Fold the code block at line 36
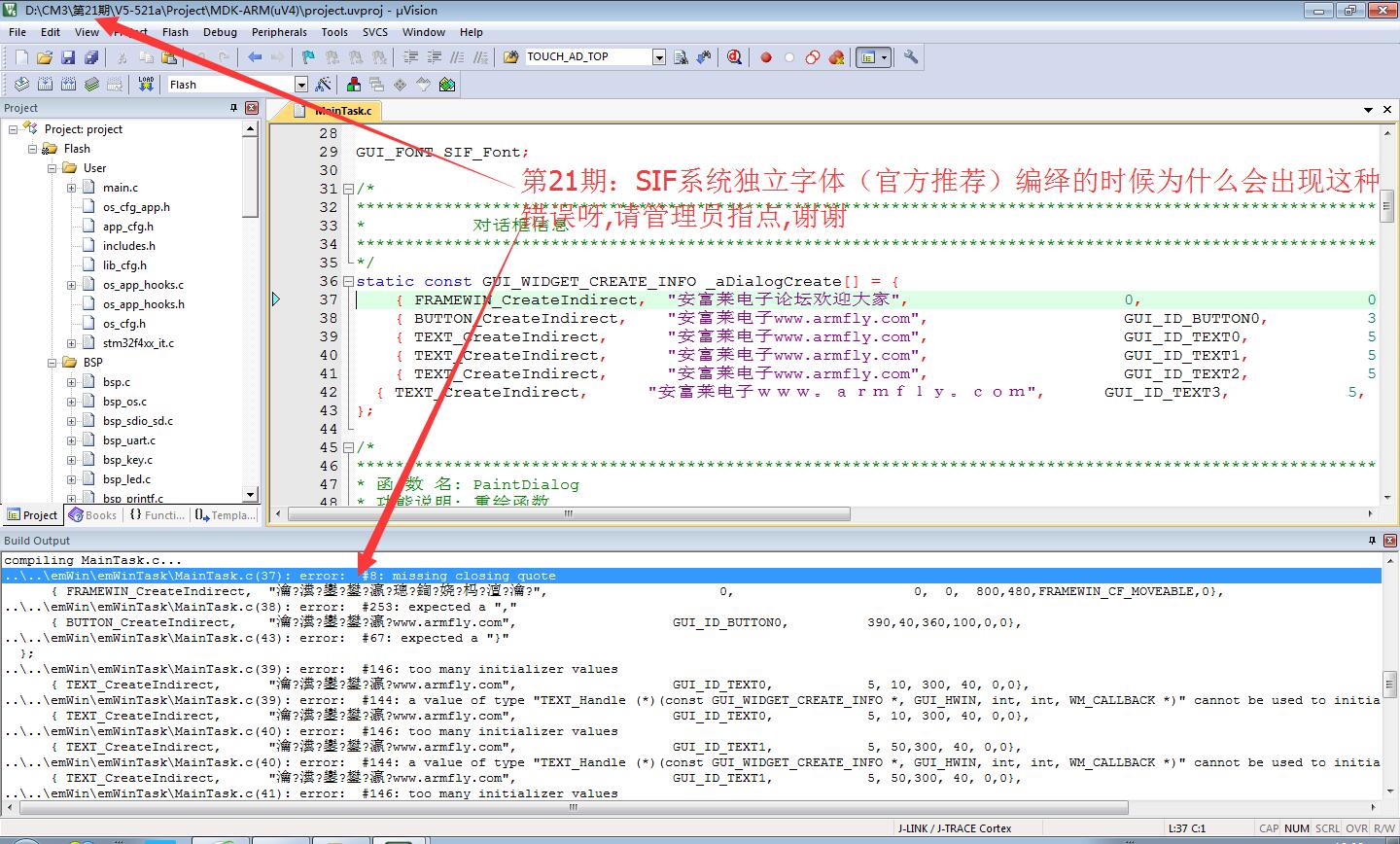Image resolution: width=1400 pixels, height=844 pixels. point(349,282)
